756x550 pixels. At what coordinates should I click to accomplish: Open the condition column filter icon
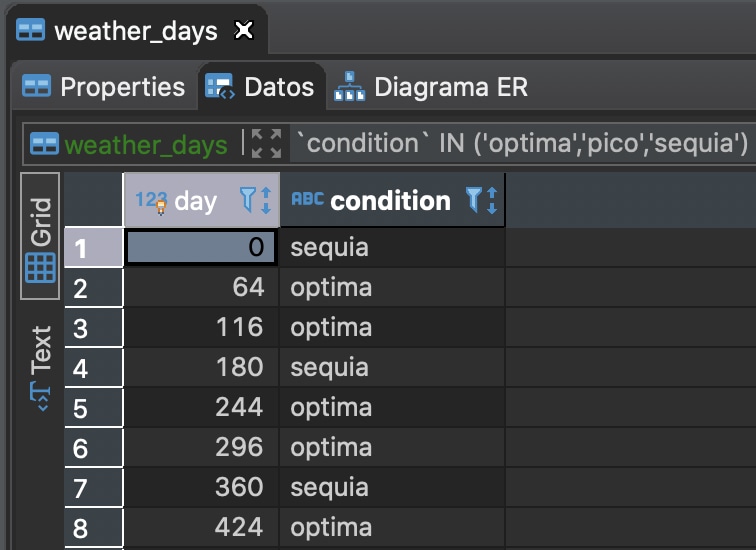click(x=473, y=200)
